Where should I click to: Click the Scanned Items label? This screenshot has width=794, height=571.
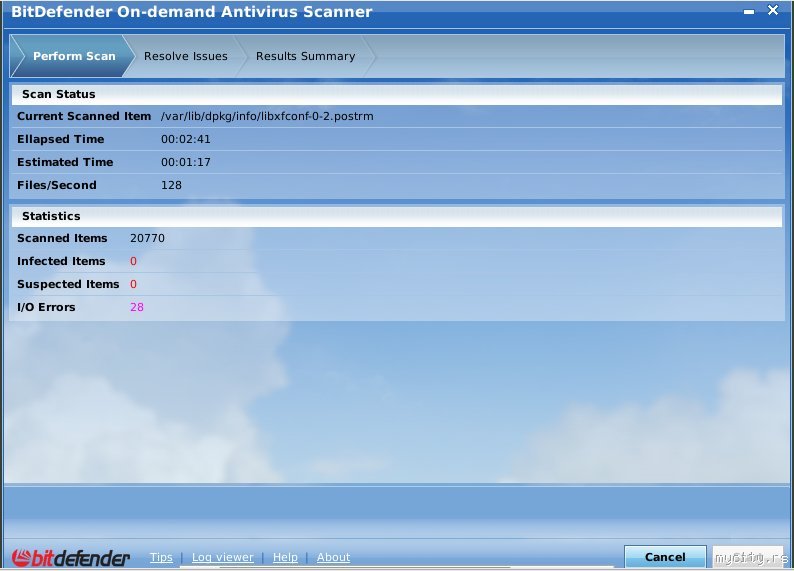(x=62, y=238)
